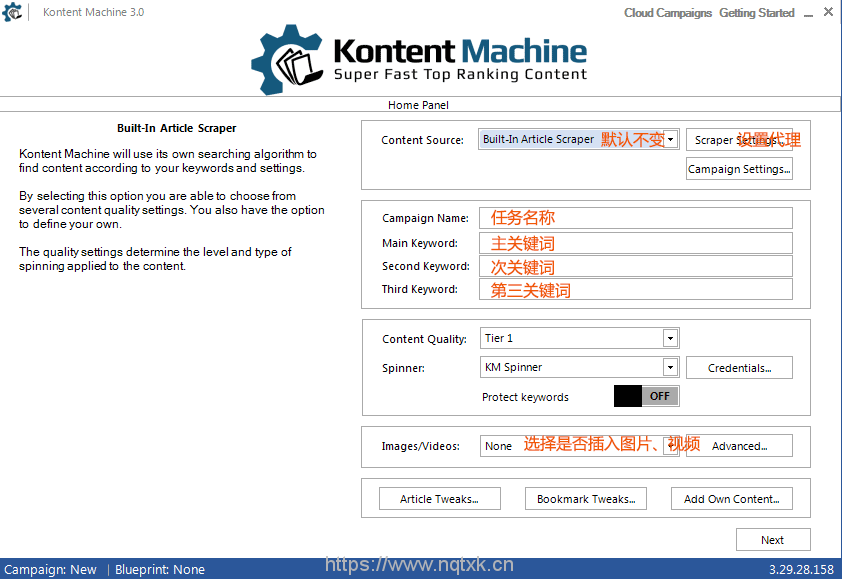Open Scraper Settings
The height and width of the screenshot is (579, 842).
(x=739, y=140)
